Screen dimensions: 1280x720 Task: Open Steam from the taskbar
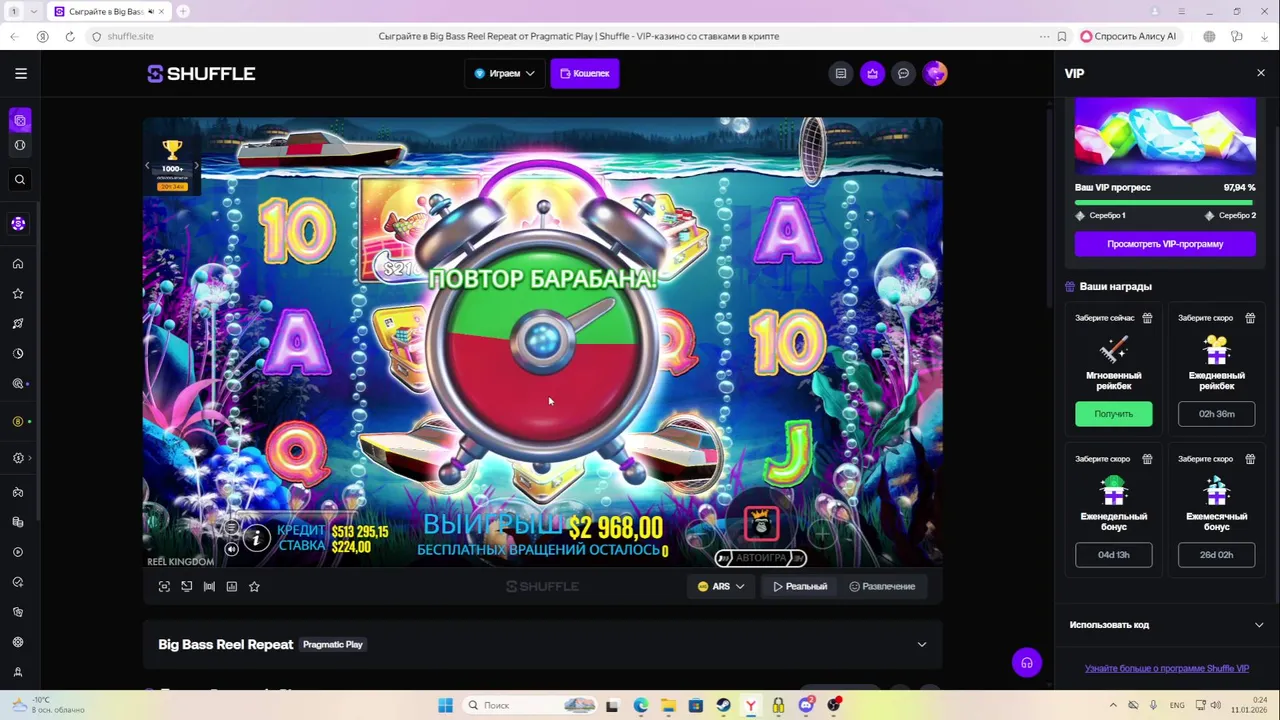pos(723,705)
